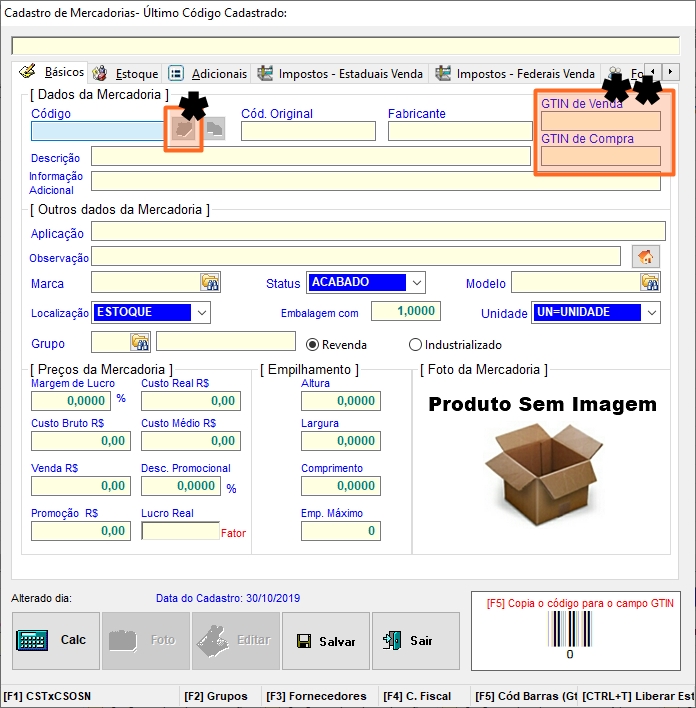Select the Revenda radio button
This screenshot has width=696, height=708.
[x=312, y=345]
